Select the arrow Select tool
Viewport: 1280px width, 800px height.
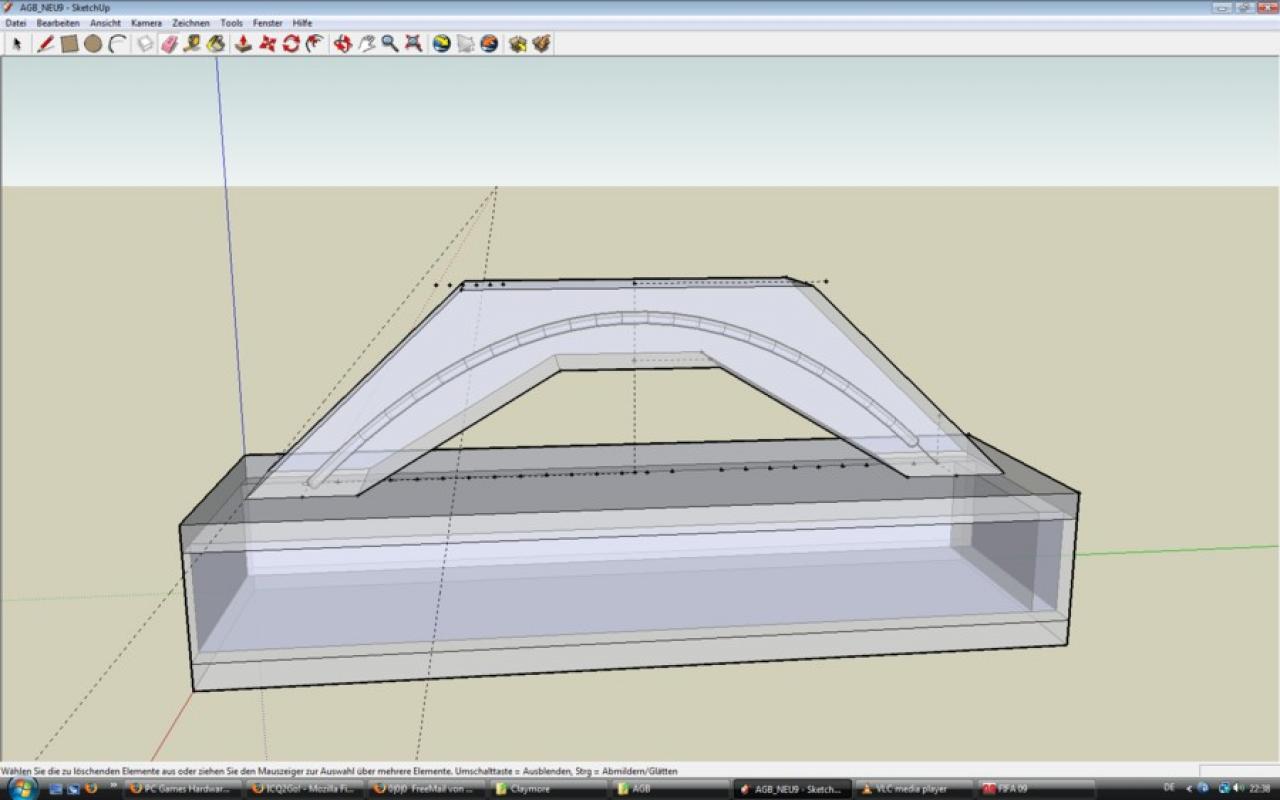(17, 44)
